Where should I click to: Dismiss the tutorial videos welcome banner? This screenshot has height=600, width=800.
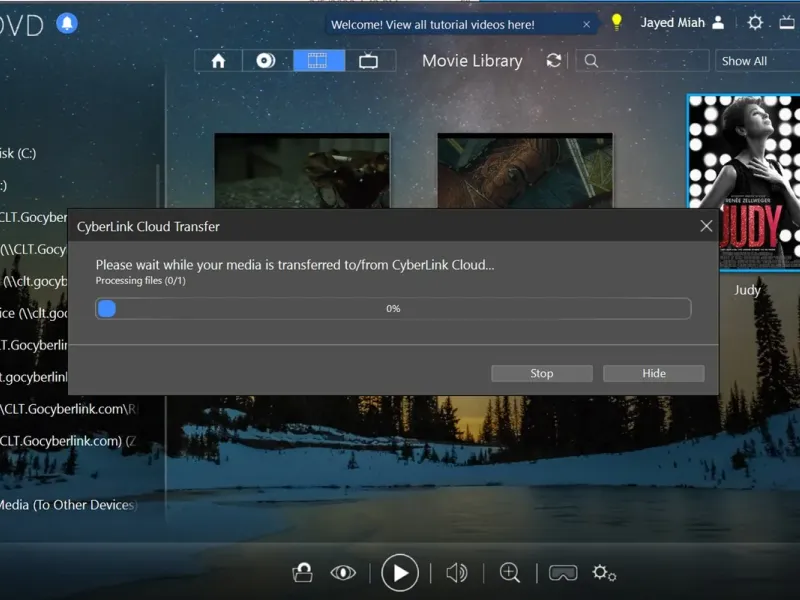pyautogui.click(x=586, y=24)
